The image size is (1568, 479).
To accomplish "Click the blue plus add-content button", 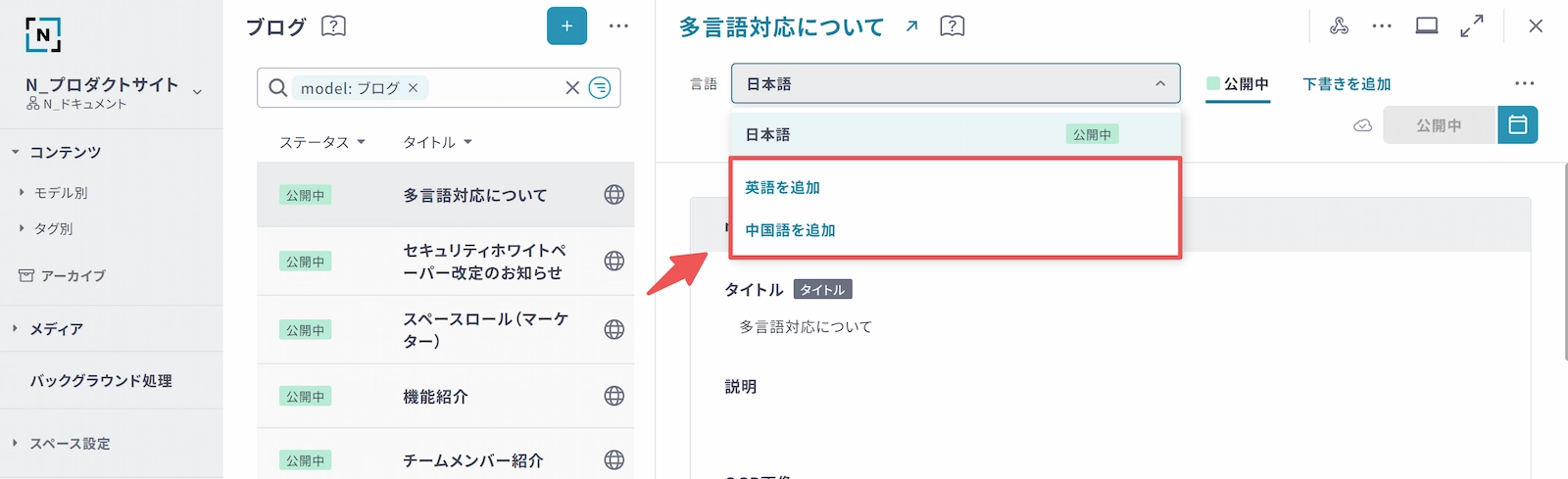I will point(566,25).
